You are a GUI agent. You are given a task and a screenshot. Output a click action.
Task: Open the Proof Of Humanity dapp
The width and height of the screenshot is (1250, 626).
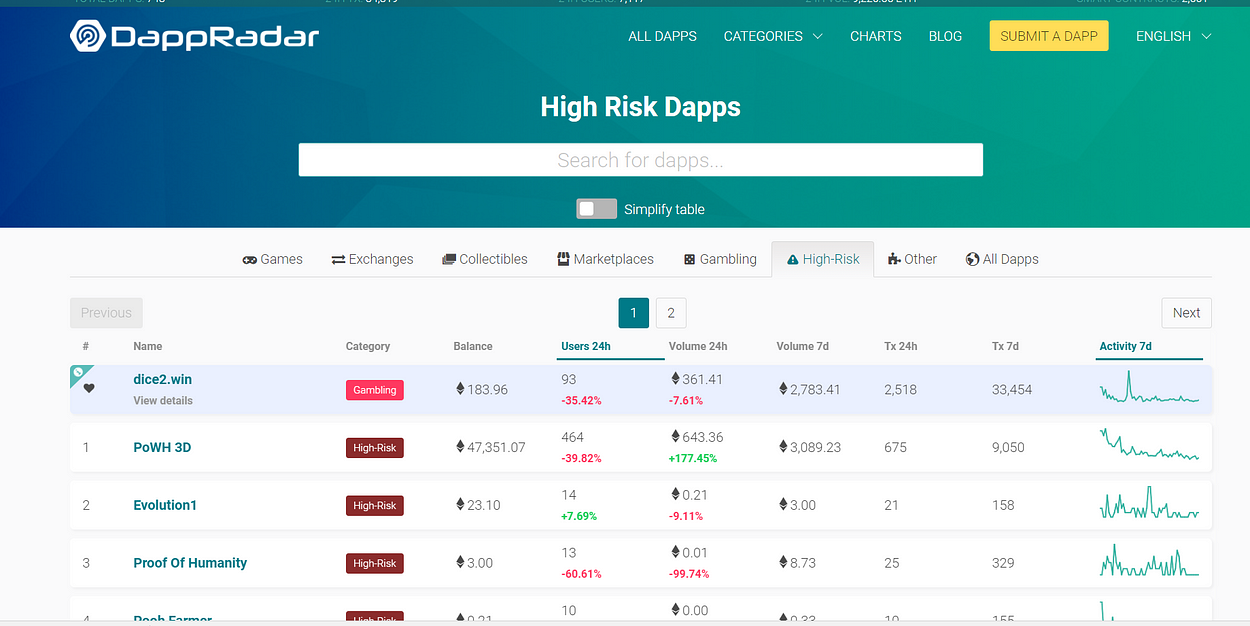click(190, 563)
